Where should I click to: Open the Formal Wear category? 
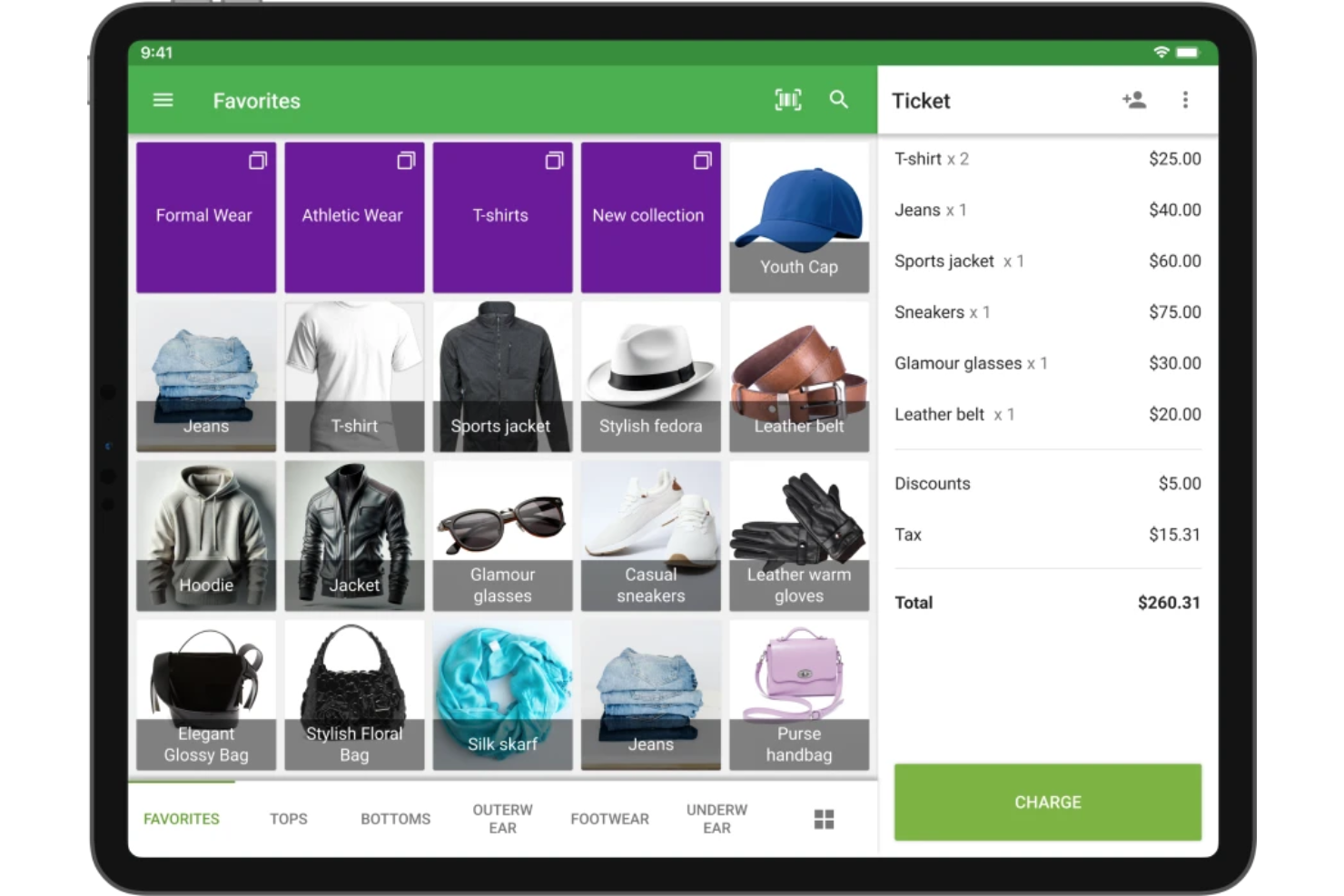tap(205, 216)
